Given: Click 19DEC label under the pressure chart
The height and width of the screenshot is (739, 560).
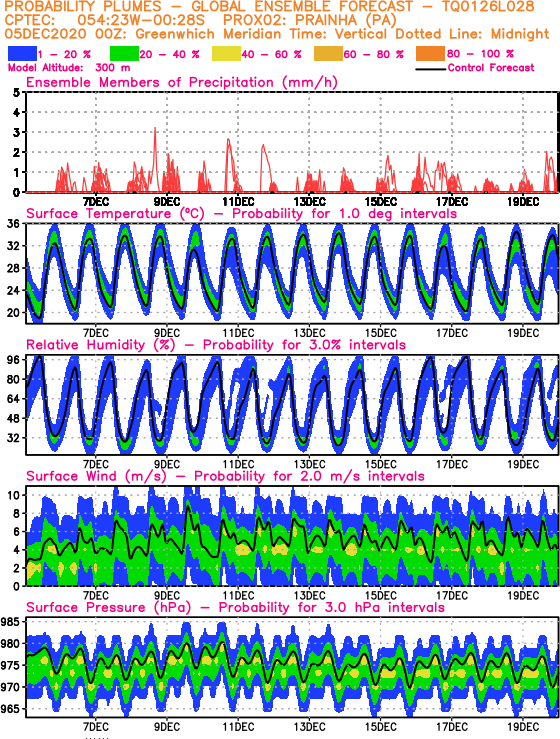Looking at the screenshot, I should 523,727.
